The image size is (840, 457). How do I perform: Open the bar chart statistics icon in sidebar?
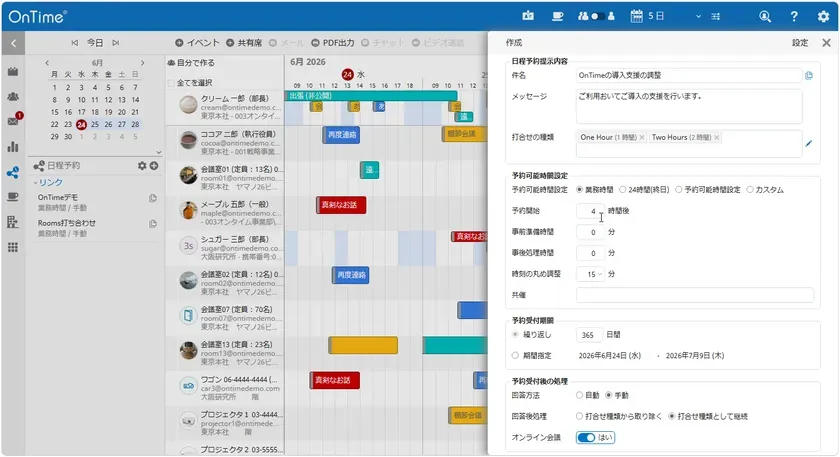(13, 147)
